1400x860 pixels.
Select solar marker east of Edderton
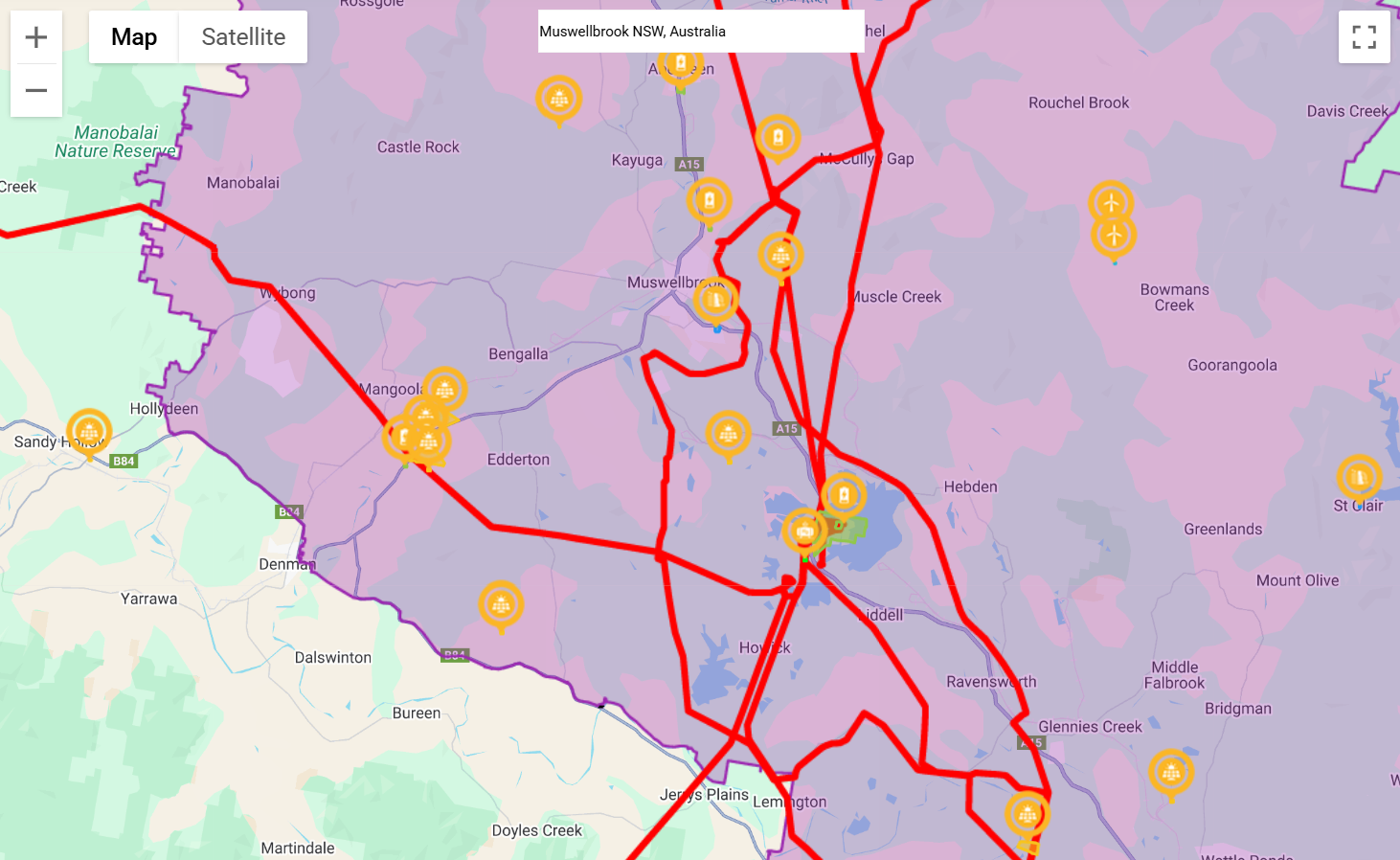point(728,434)
